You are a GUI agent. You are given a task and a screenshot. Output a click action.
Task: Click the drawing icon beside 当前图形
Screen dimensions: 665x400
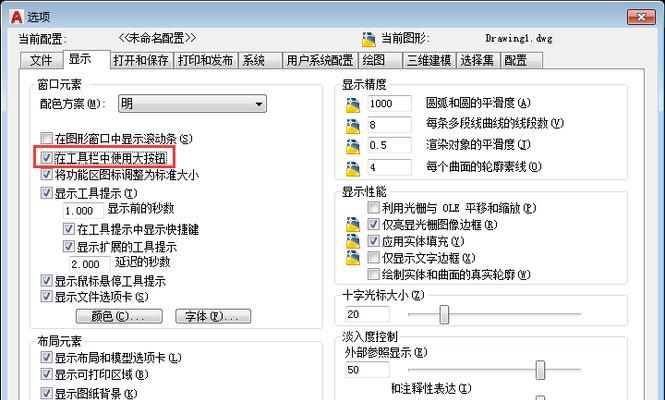369,39
